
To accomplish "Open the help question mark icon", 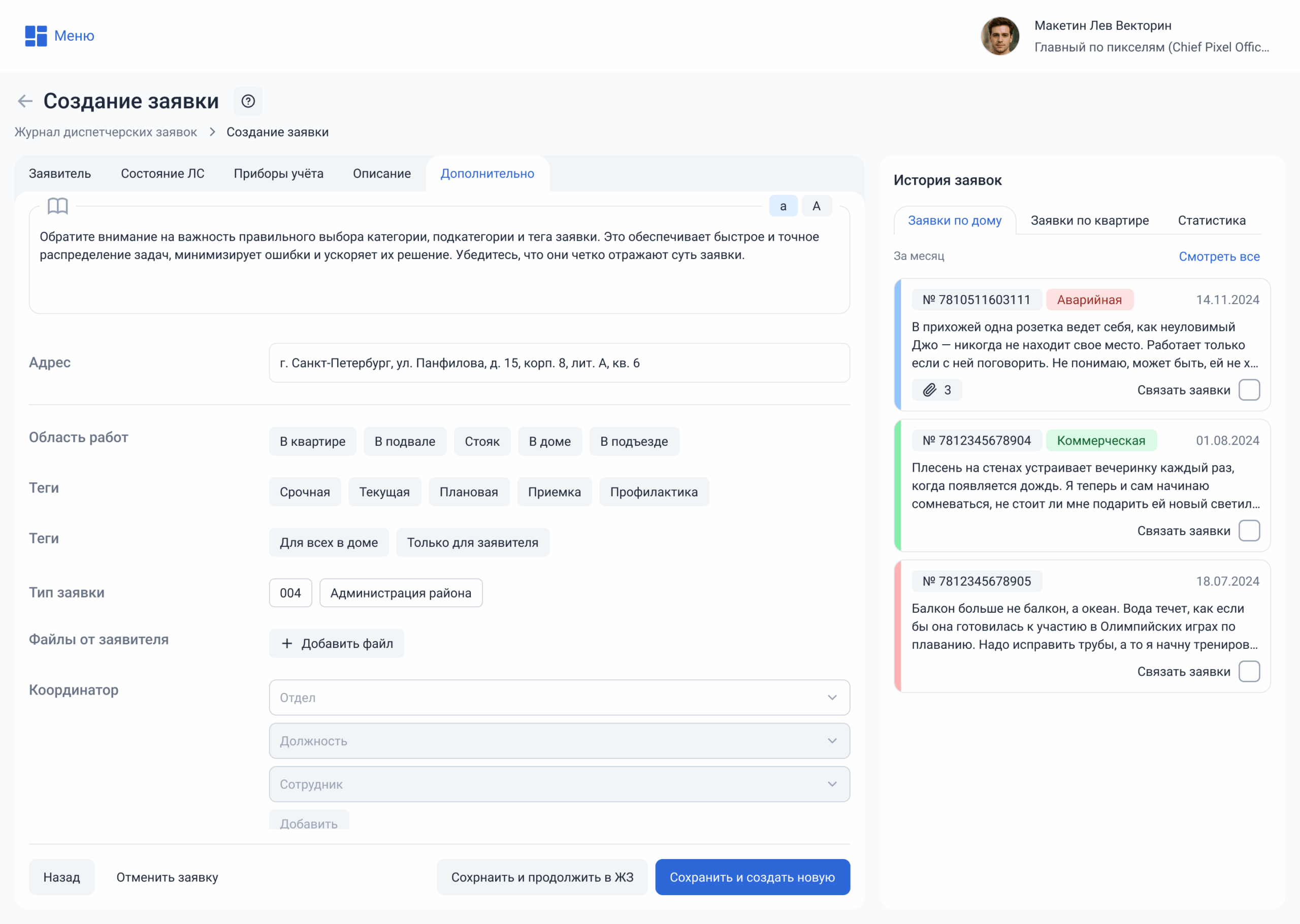I will click(248, 101).
